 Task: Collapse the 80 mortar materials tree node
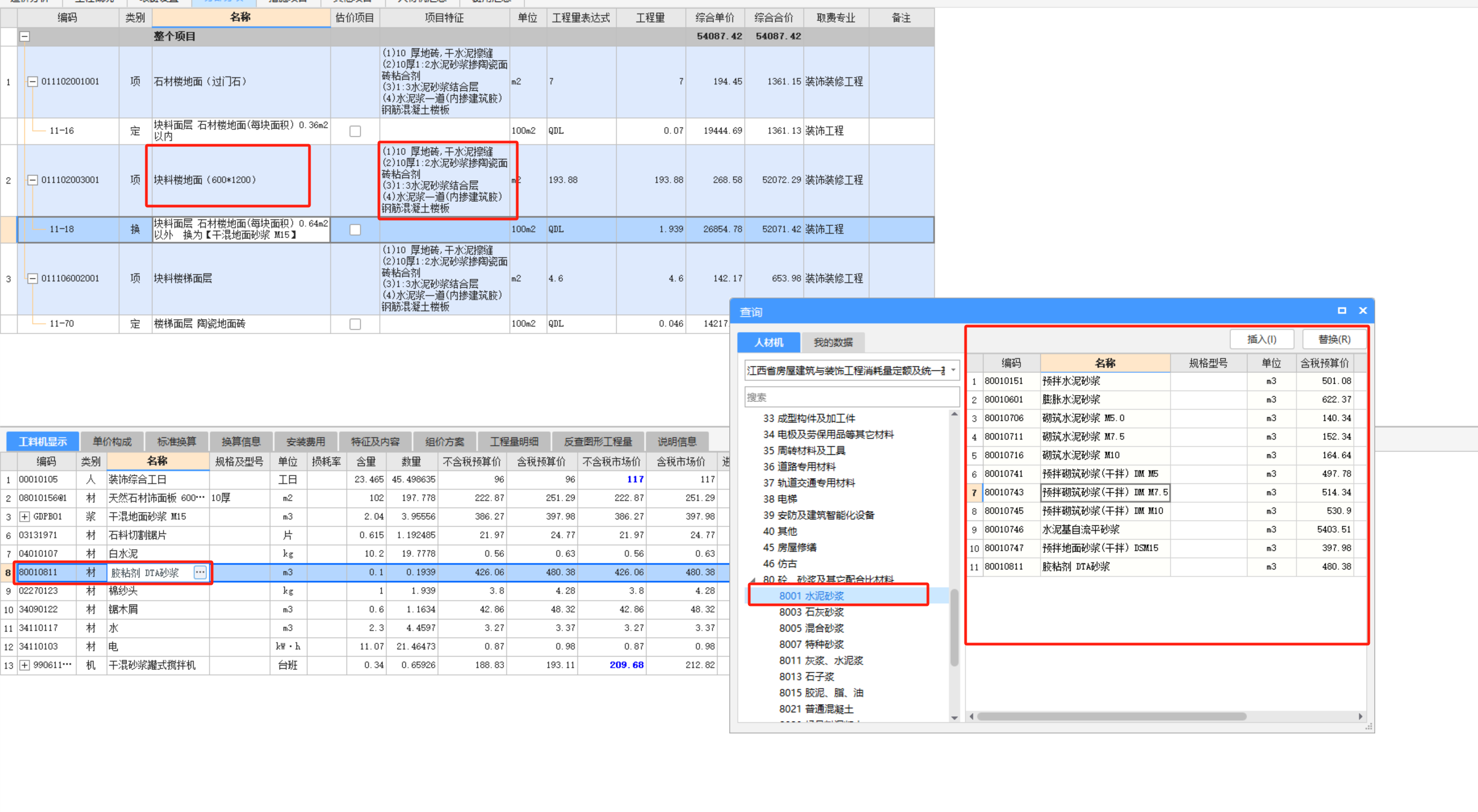coord(752,580)
